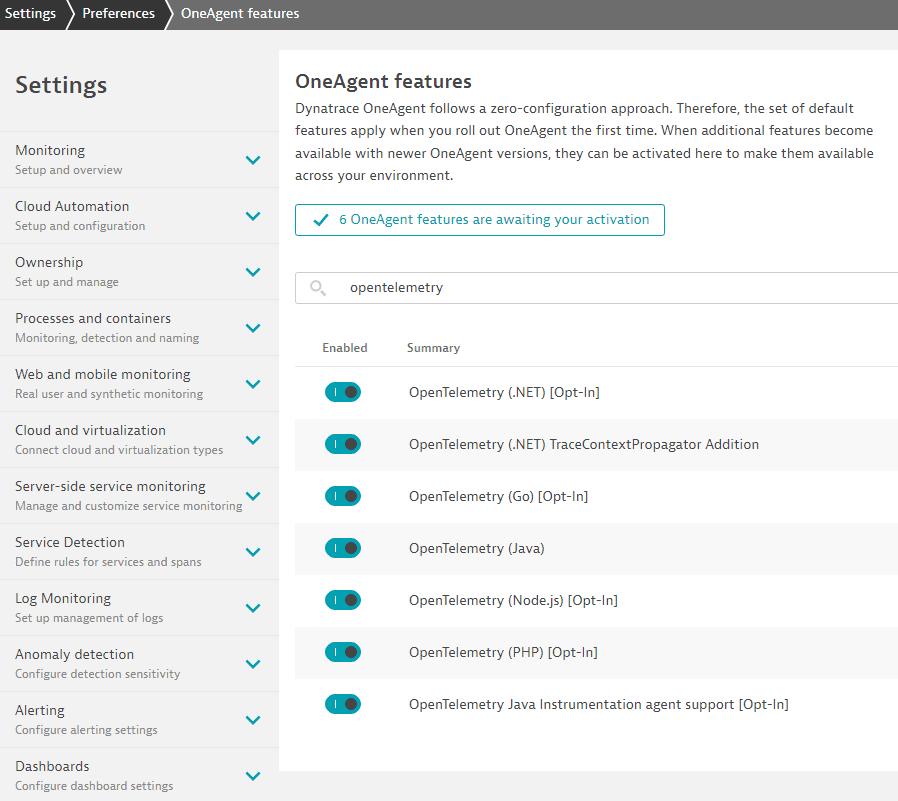Turn off OpenTelemetry (Java) switch
This screenshot has height=801, width=898.
(x=343, y=549)
